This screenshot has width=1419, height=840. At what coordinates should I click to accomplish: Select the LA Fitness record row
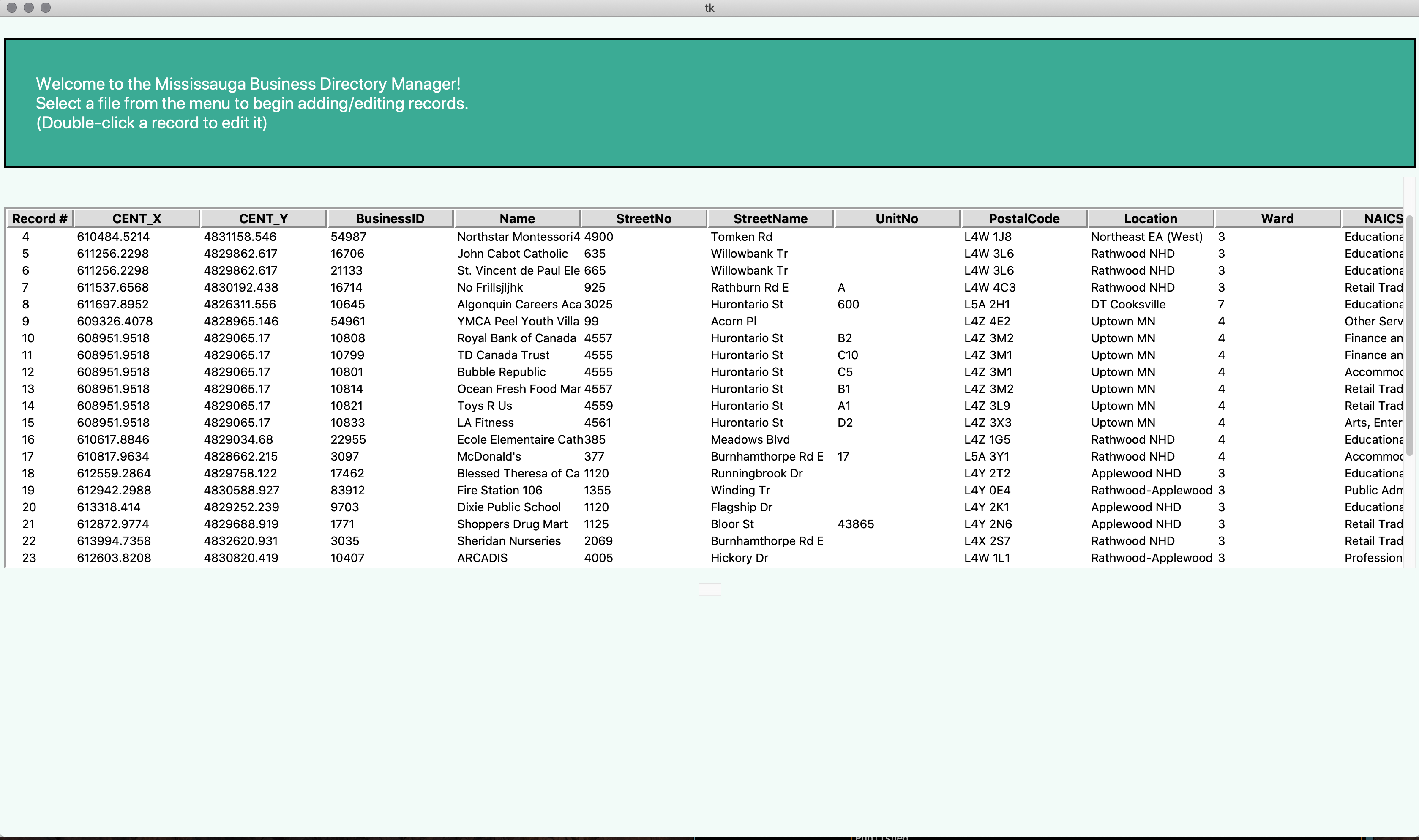click(x=486, y=423)
